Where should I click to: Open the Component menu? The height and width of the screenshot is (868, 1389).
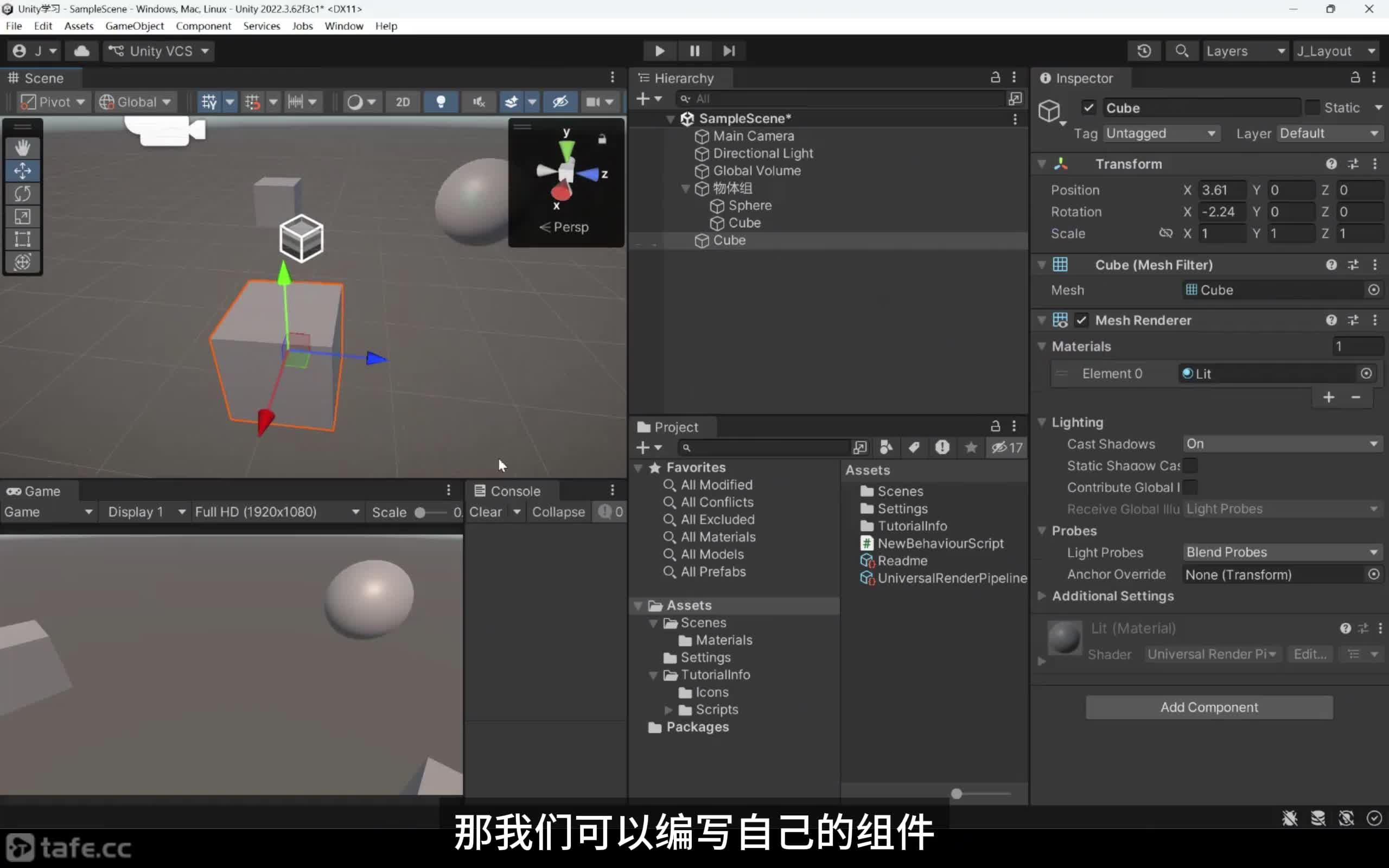(203, 26)
